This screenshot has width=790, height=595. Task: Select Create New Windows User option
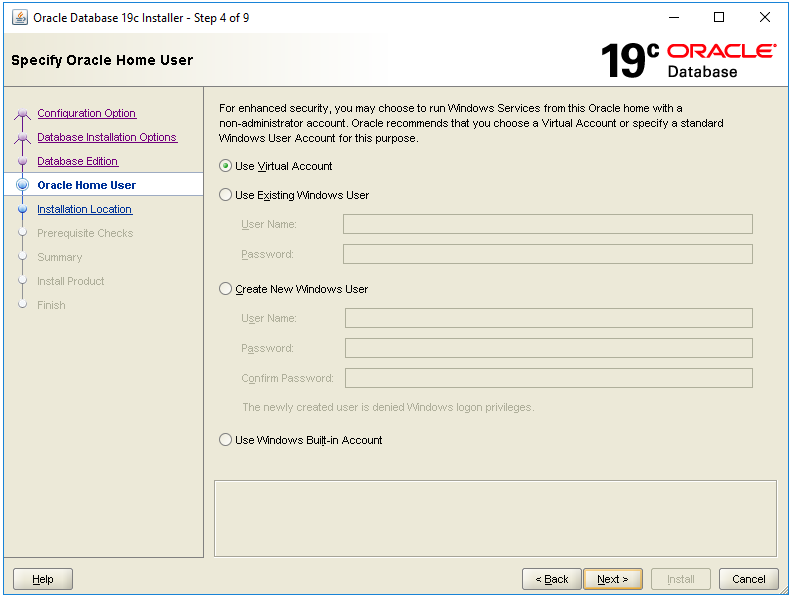[x=225, y=289]
